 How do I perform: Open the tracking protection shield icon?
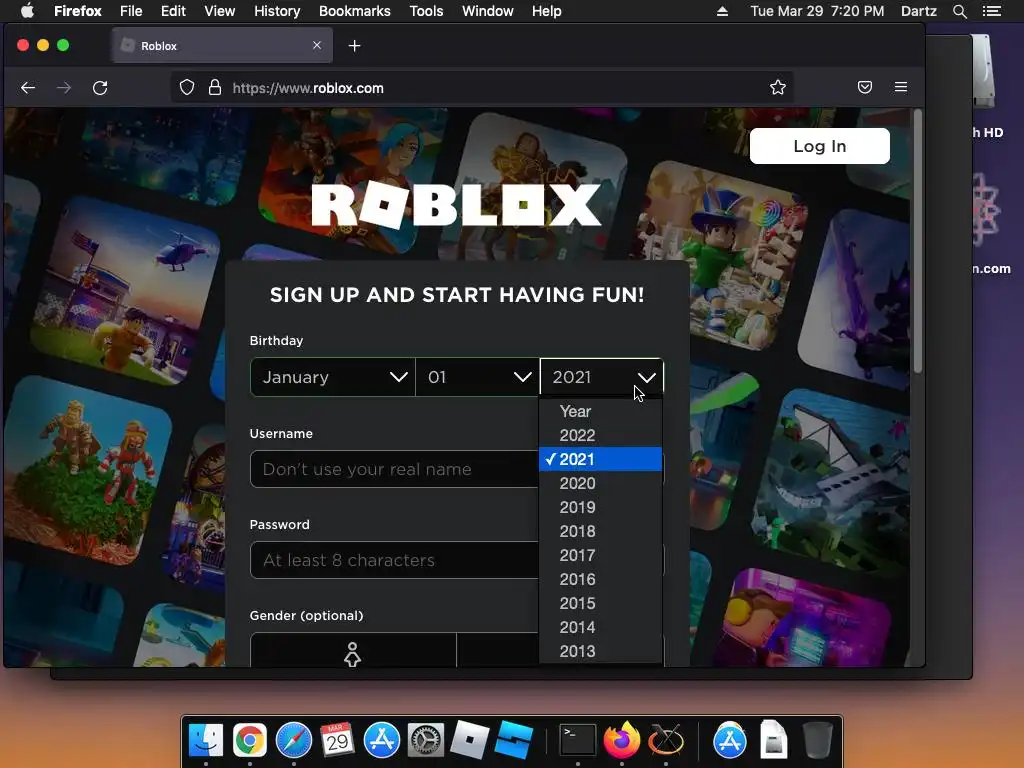point(187,88)
